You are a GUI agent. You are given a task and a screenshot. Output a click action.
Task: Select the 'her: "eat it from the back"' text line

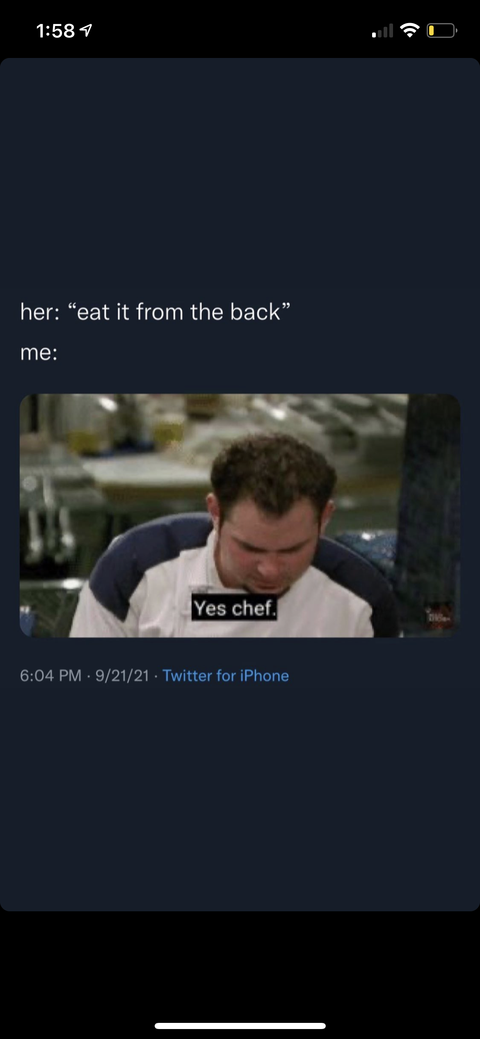[x=156, y=312]
